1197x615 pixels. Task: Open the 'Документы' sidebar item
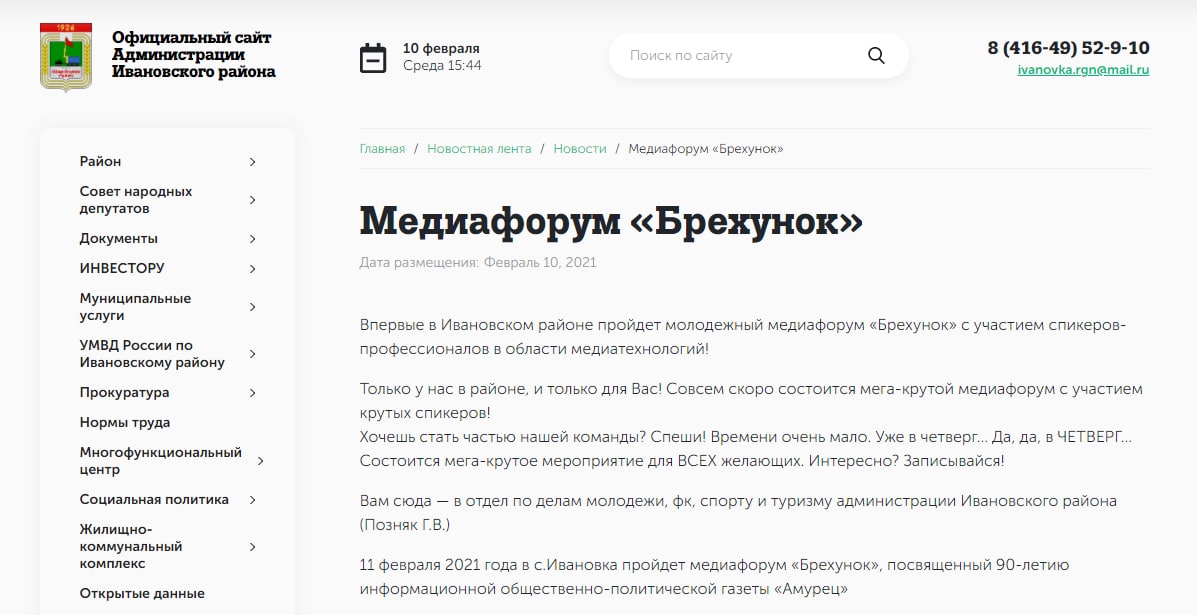pyautogui.click(x=118, y=239)
